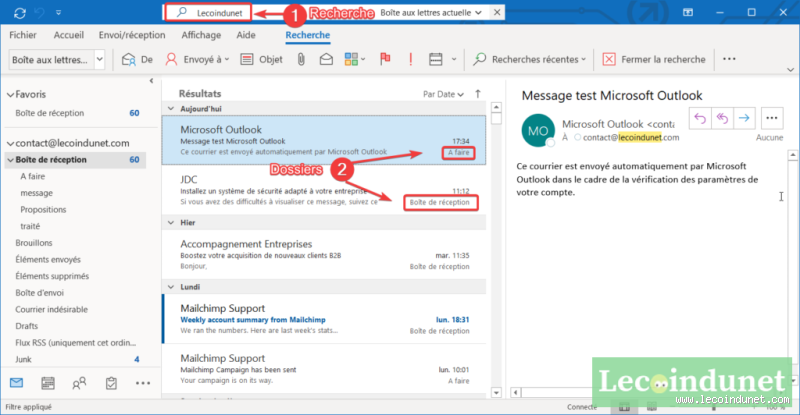This screenshot has height=415, width=800.
Task: Open Mailchimp Weekly account summary email
Action: 324,319
